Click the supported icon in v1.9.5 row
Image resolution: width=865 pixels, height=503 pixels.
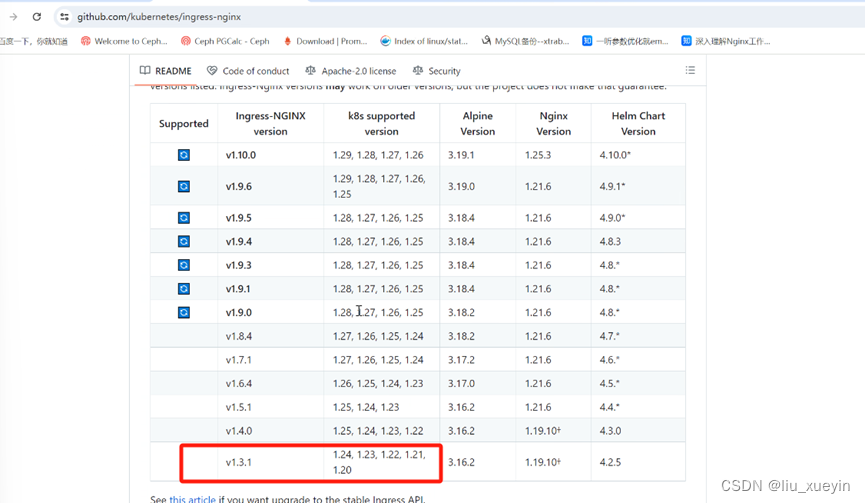tap(184, 218)
